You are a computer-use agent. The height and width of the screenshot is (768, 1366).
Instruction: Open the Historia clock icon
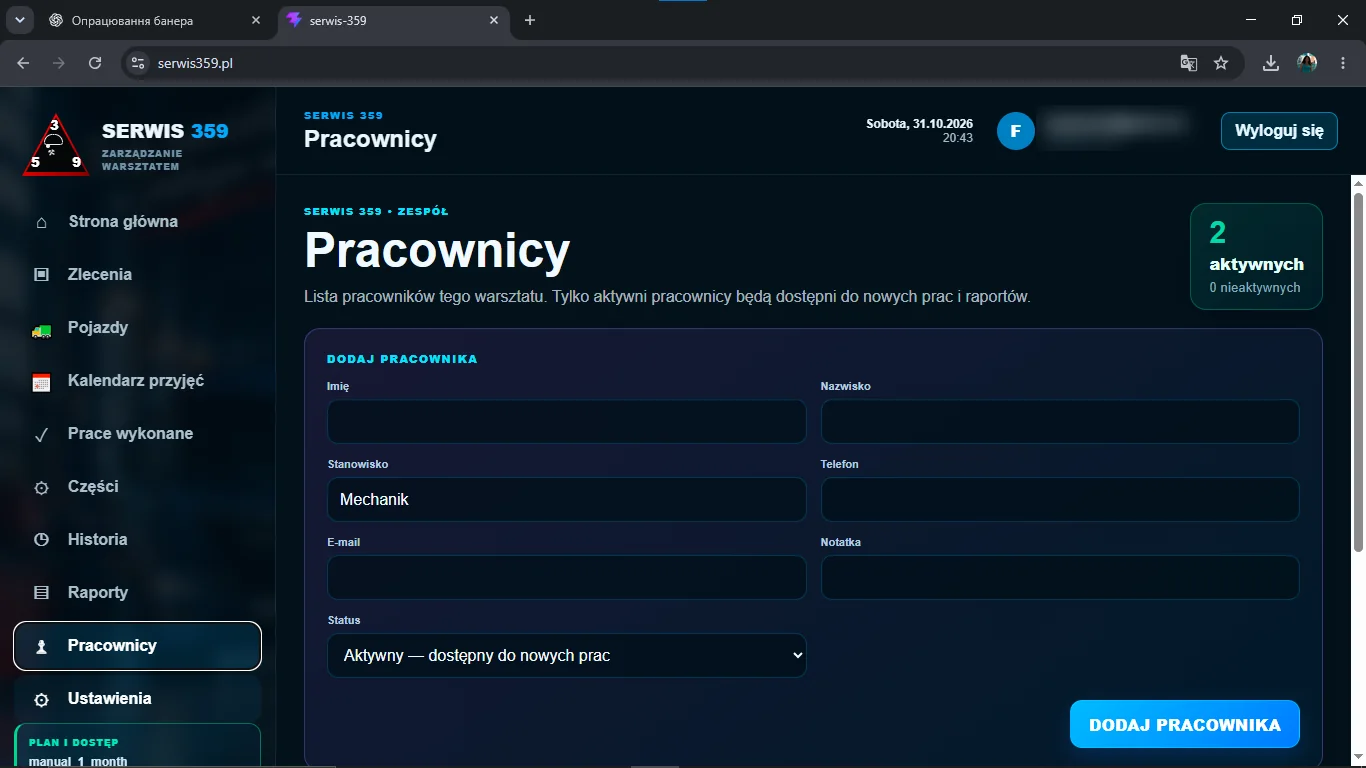[41, 540]
